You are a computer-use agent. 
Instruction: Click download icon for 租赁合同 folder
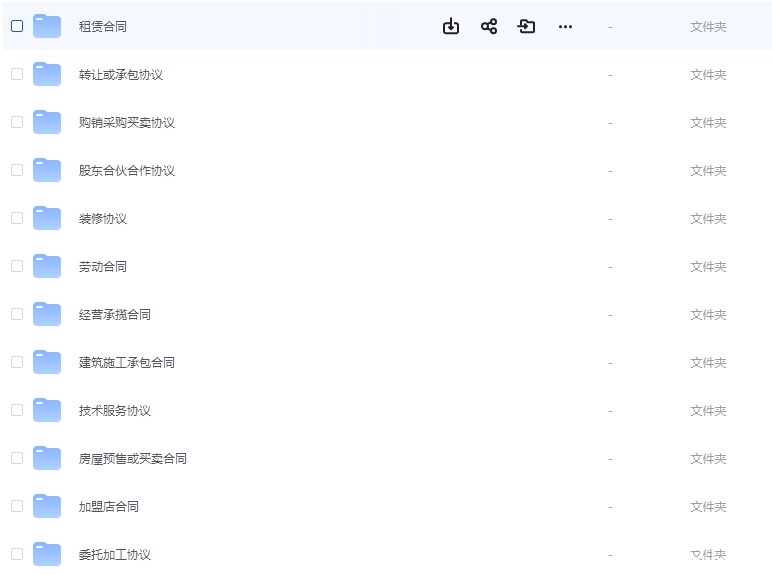click(x=451, y=27)
